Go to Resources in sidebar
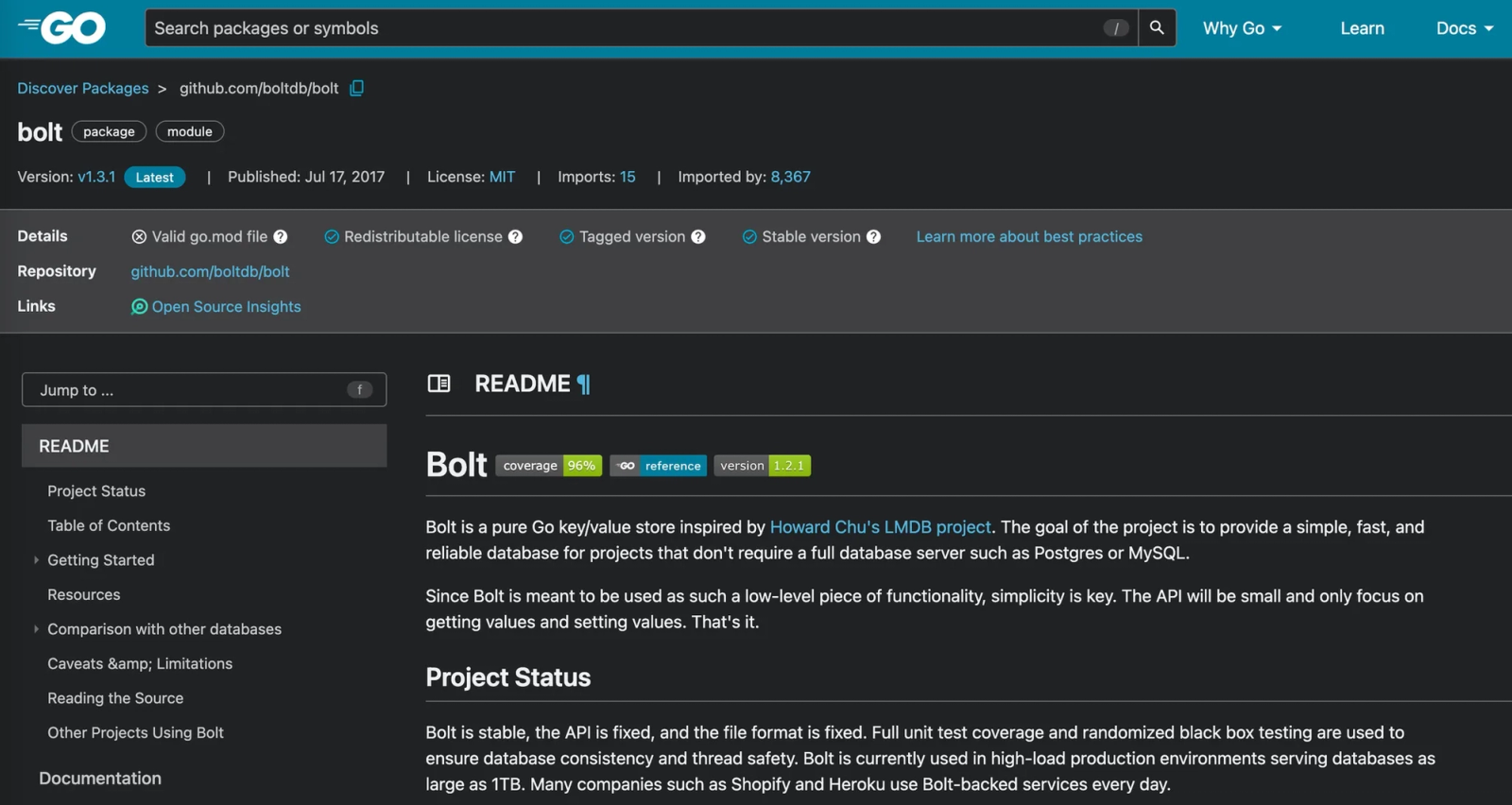This screenshot has width=1512, height=805. 84,595
